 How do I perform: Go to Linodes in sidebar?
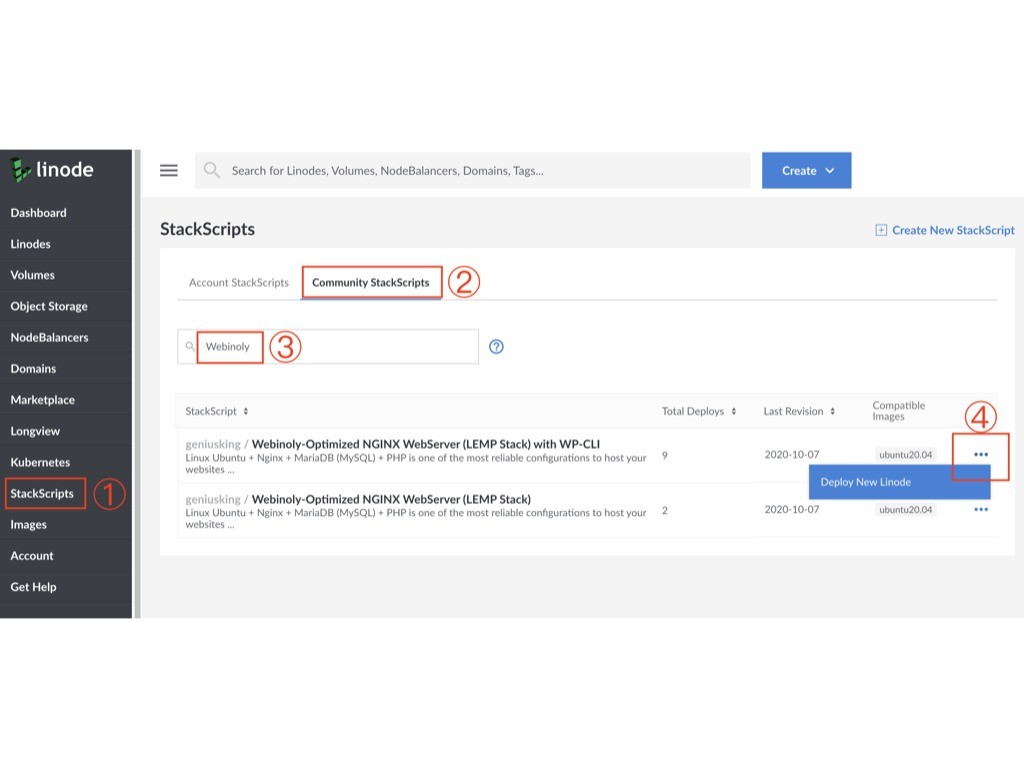(x=30, y=244)
